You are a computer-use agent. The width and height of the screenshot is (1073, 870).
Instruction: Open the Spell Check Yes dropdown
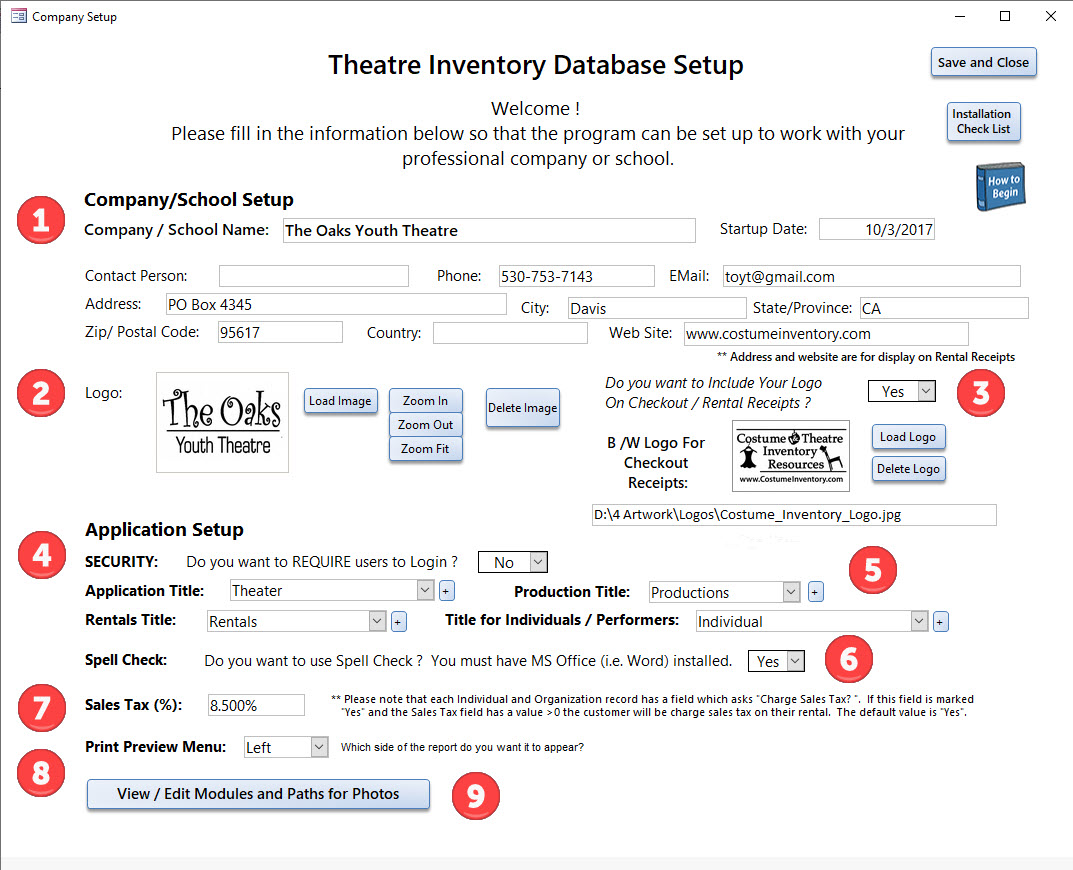click(x=795, y=661)
